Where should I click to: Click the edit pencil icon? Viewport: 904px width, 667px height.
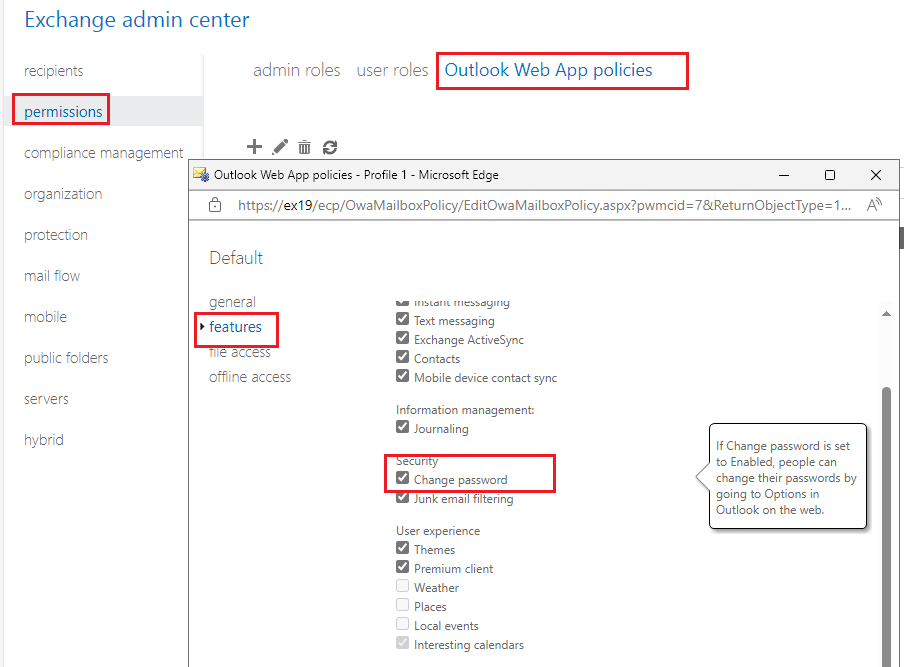coord(280,147)
